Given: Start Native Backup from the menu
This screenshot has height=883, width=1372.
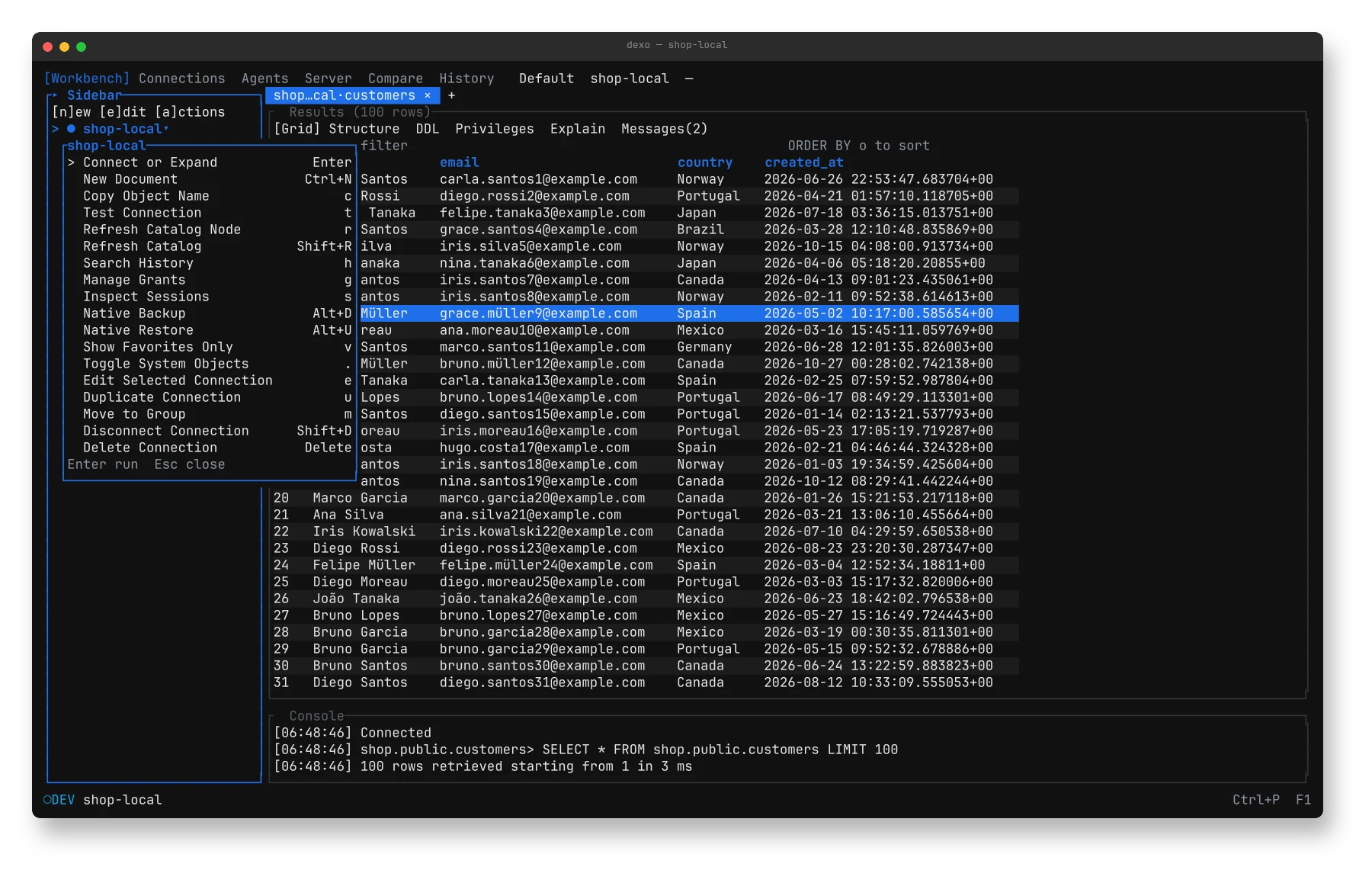Looking at the screenshot, I should pos(210,313).
